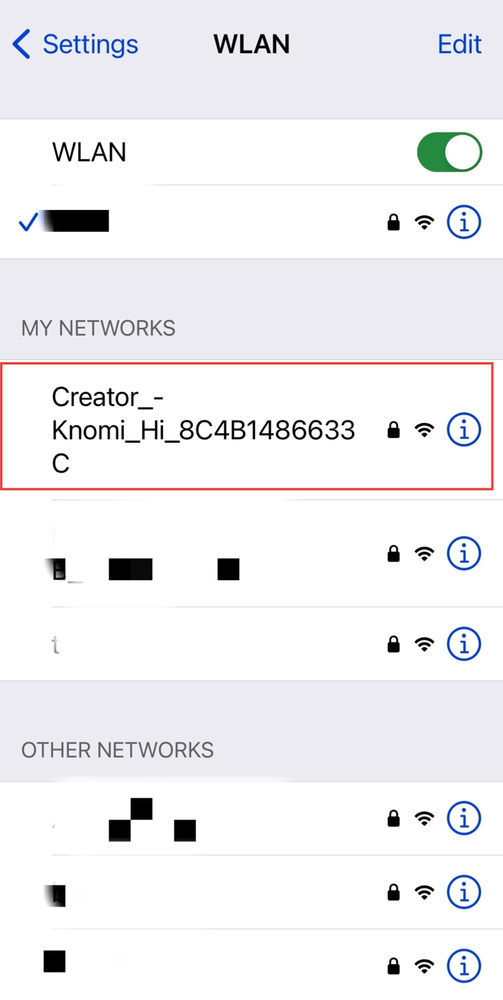The height and width of the screenshot is (1000, 503).
Task: Tap info icon of second My Networks entry
Action: (463, 552)
